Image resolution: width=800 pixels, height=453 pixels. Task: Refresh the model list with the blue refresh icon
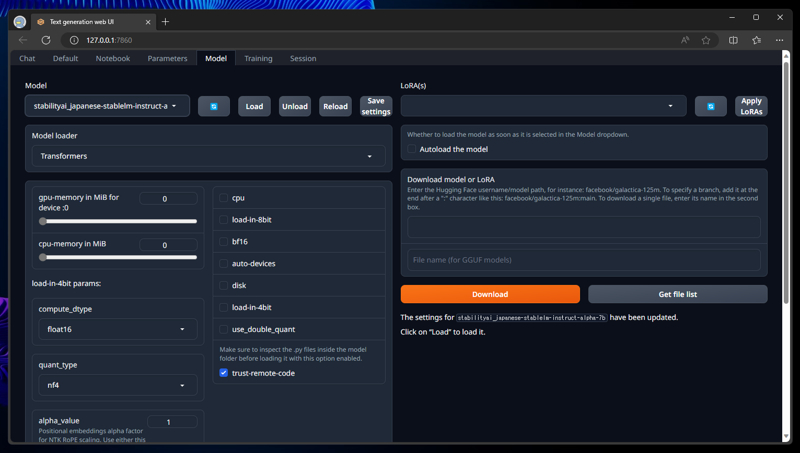(214, 106)
